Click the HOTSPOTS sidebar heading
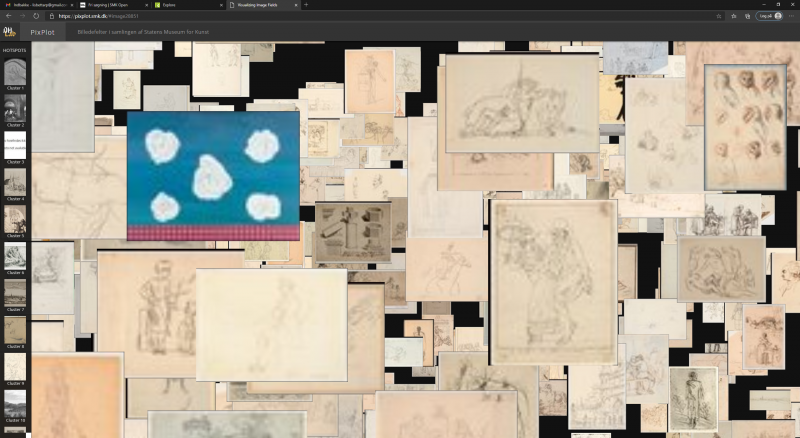The height and width of the screenshot is (438, 800). (x=14, y=51)
